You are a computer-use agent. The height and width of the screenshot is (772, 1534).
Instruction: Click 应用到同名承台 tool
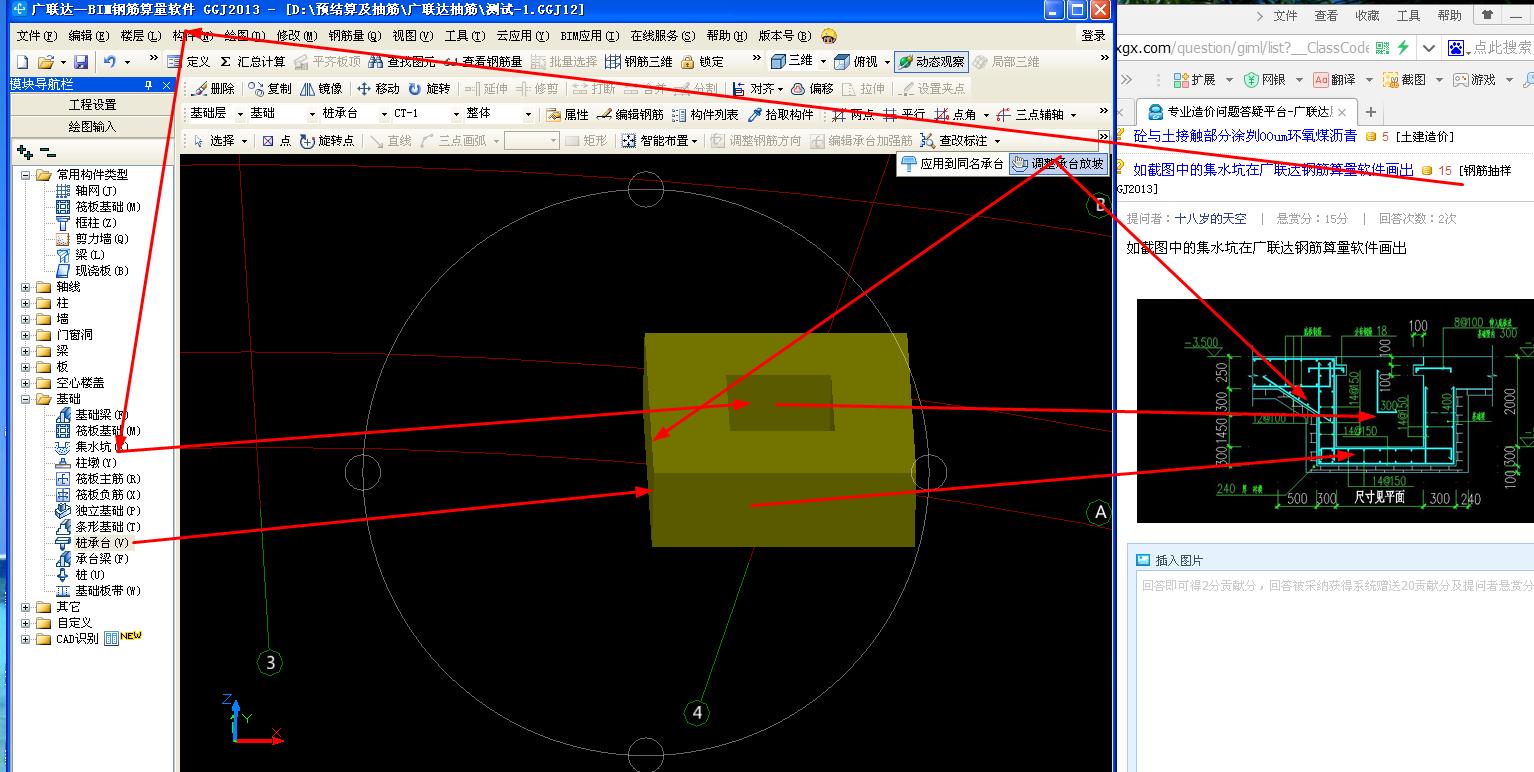952,164
